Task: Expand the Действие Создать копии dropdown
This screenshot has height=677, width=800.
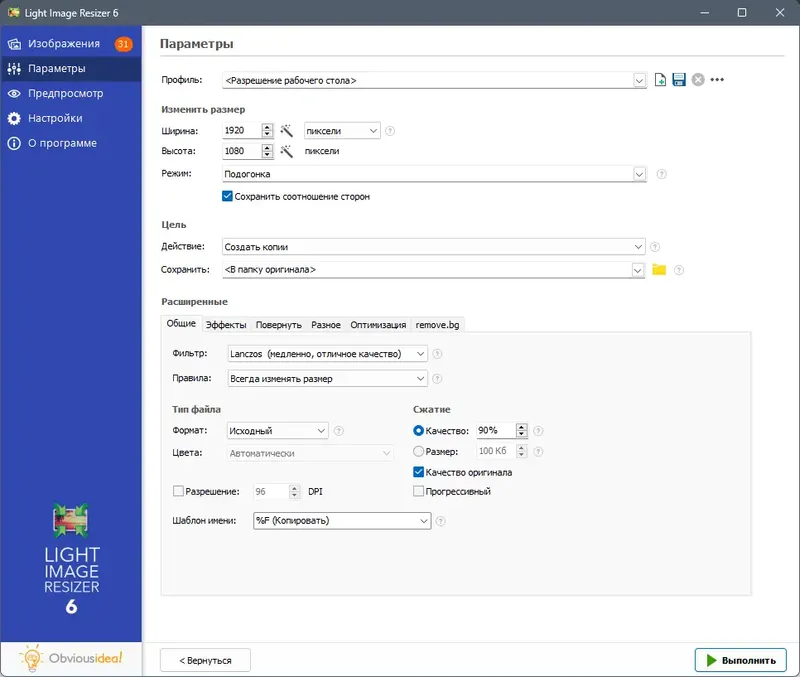Action: pyautogui.click(x=434, y=246)
